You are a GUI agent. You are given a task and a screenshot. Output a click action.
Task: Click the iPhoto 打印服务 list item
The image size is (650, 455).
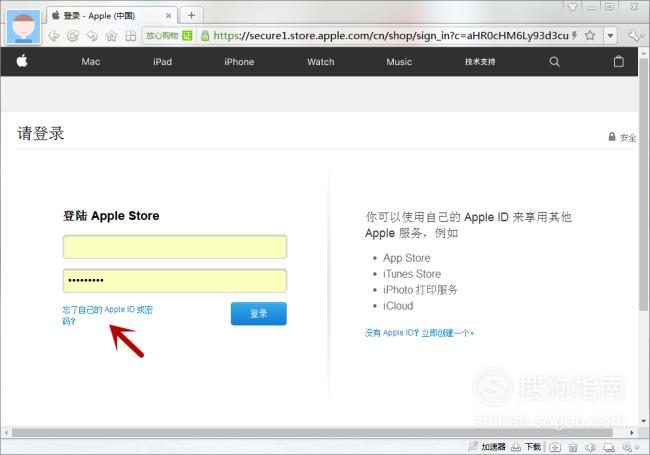(420, 290)
